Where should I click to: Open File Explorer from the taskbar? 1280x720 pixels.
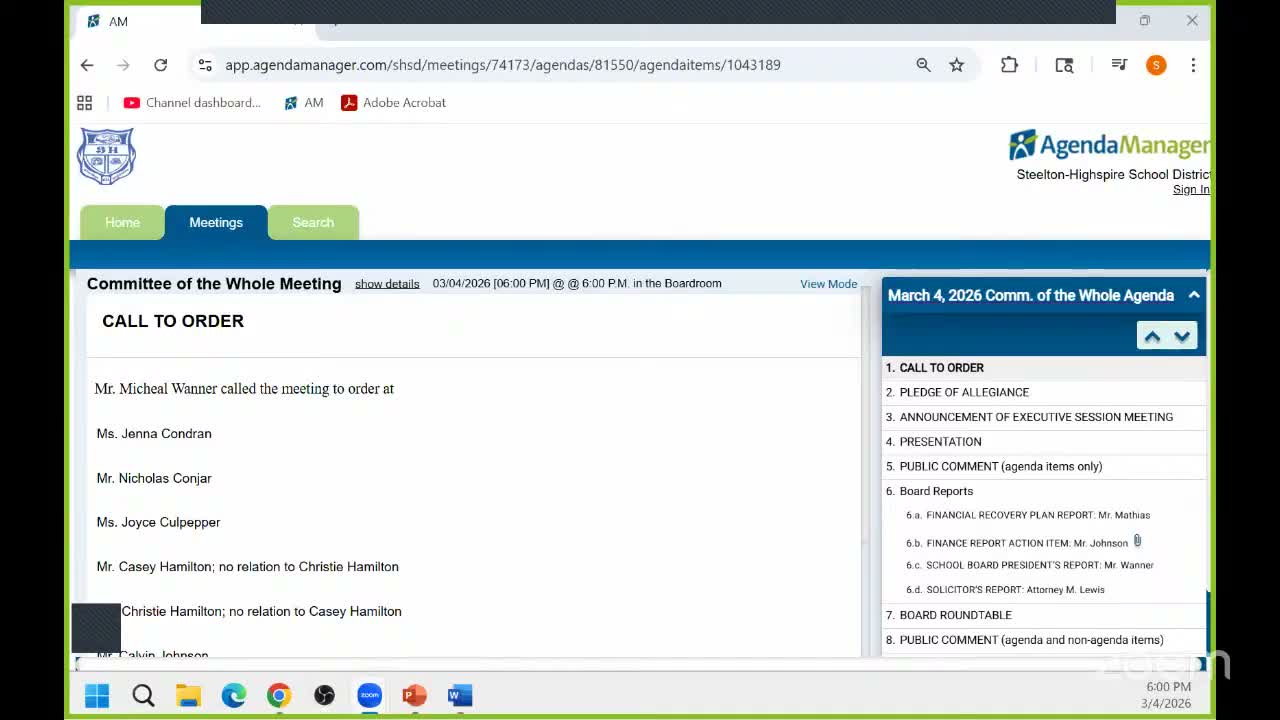pyautogui.click(x=188, y=696)
